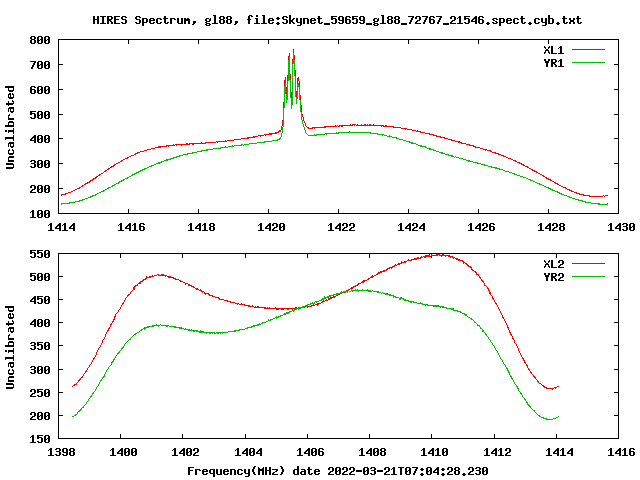Click the 800 y-axis label on top plot
640x480 pixels.
coord(40,40)
